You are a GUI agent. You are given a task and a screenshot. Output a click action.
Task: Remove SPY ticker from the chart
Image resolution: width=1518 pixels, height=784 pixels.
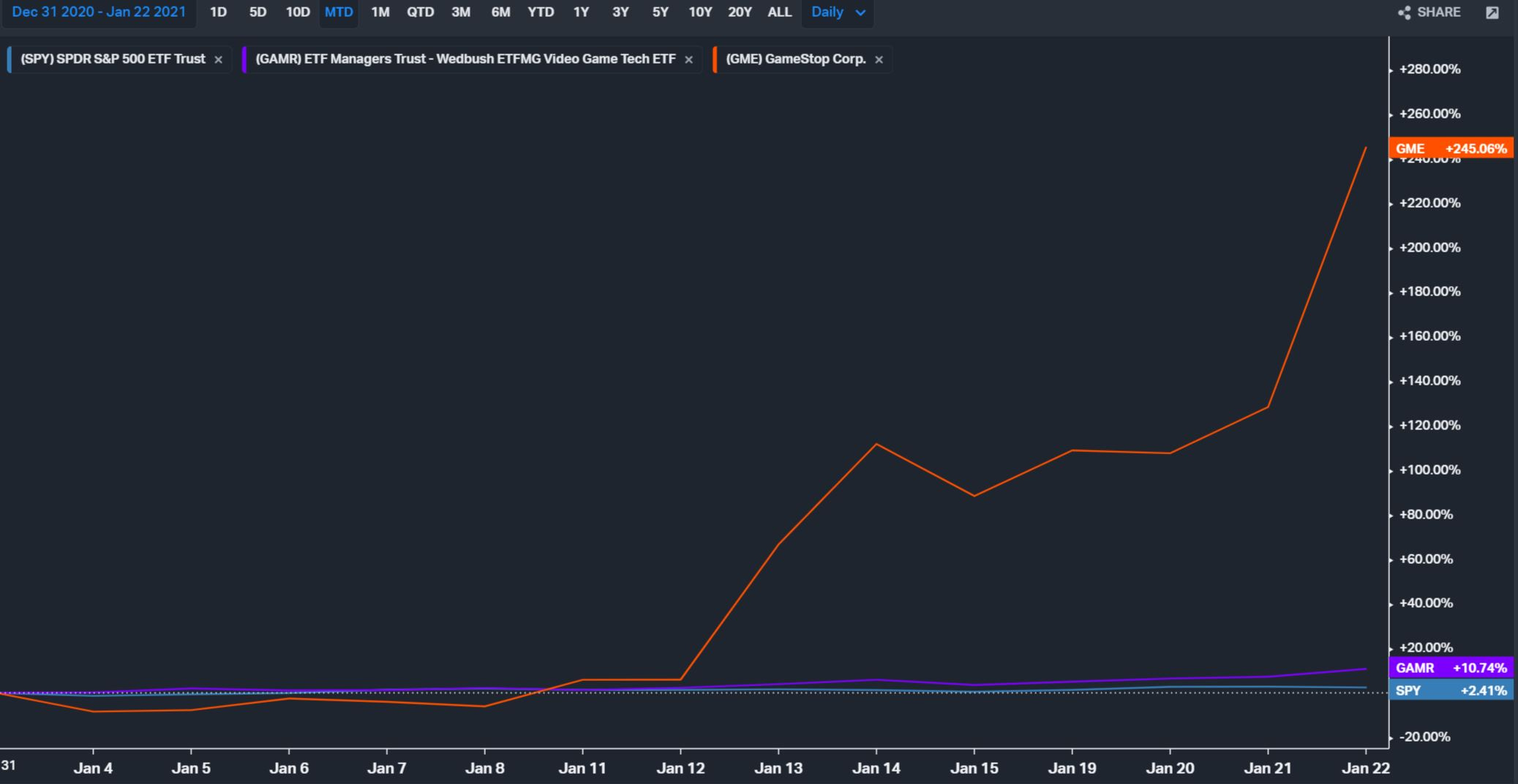click(218, 60)
